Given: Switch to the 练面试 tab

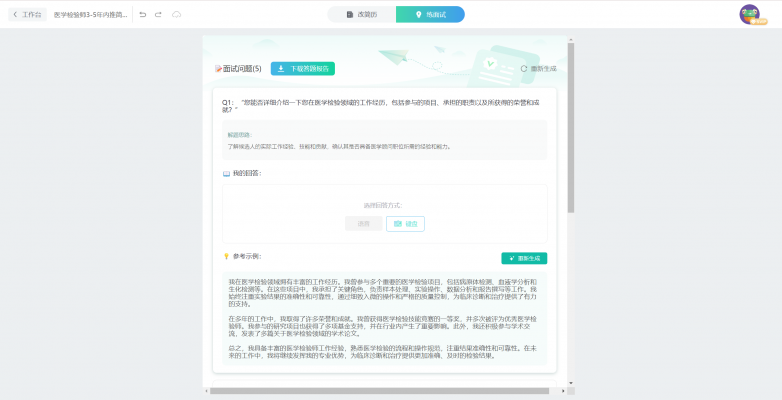Looking at the screenshot, I should (x=430, y=14).
